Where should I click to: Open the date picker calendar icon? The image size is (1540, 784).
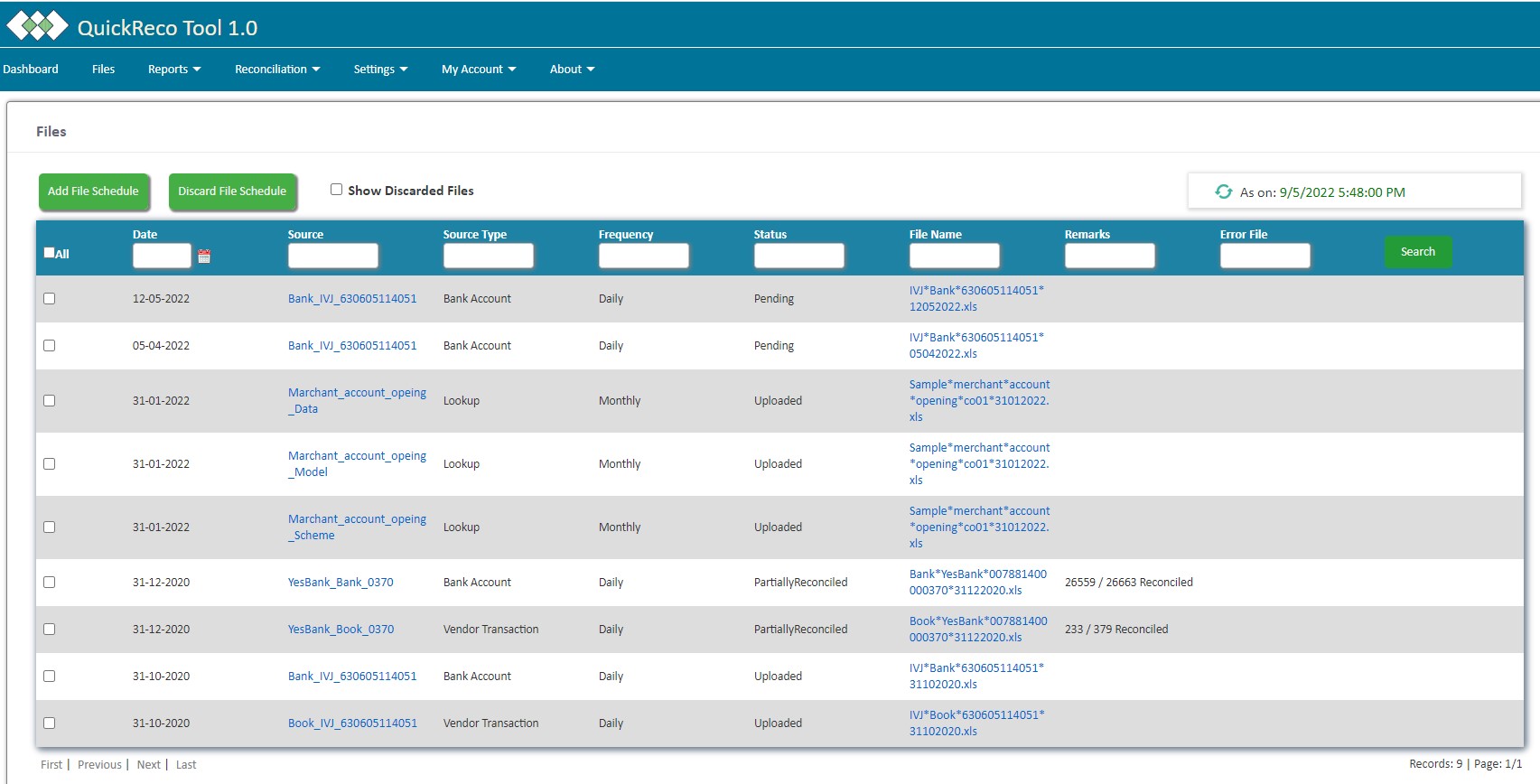click(x=204, y=257)
